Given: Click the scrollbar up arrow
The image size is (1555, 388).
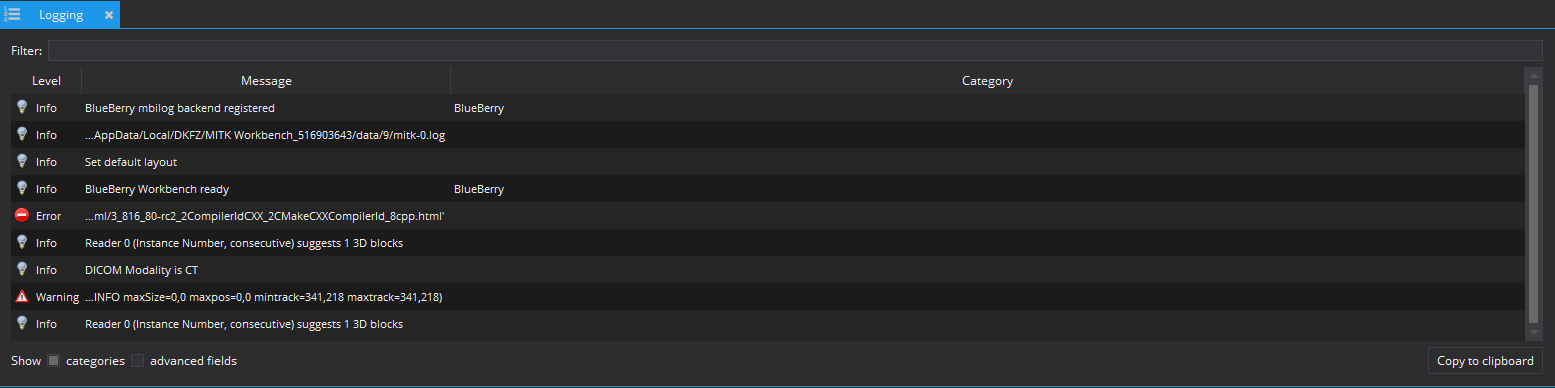Looking at the screenshot, I should (1534, 74).
